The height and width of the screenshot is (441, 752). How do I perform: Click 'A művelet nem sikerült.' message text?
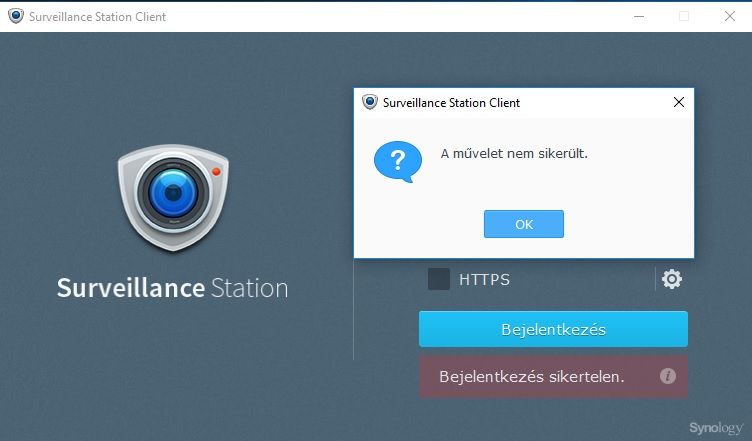pyautogui.click(x=514, y=153)
